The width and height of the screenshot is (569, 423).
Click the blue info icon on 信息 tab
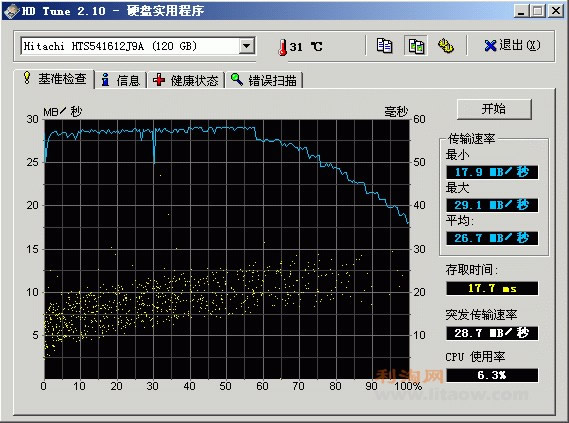106,80
